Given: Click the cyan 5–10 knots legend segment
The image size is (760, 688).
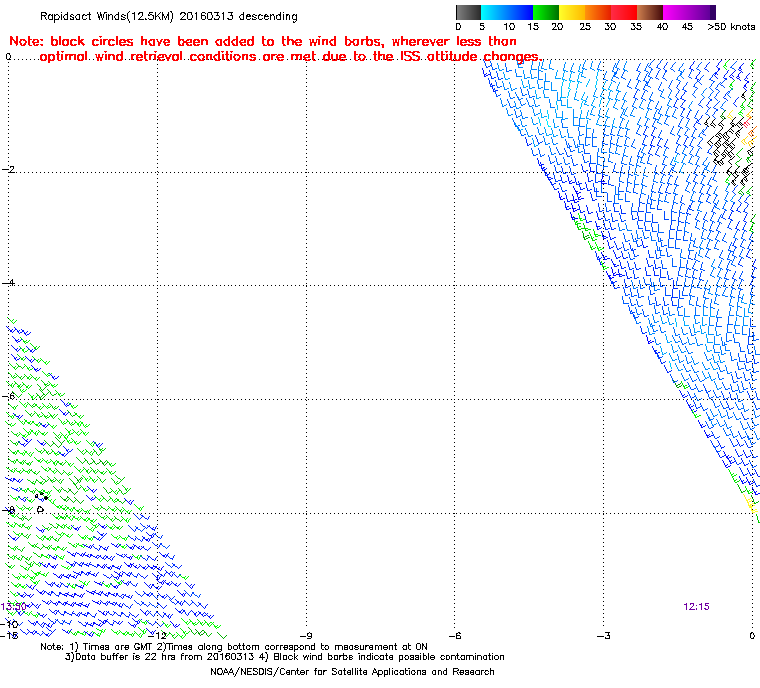Looking at the screenshot, I should [x=494, y=12].
